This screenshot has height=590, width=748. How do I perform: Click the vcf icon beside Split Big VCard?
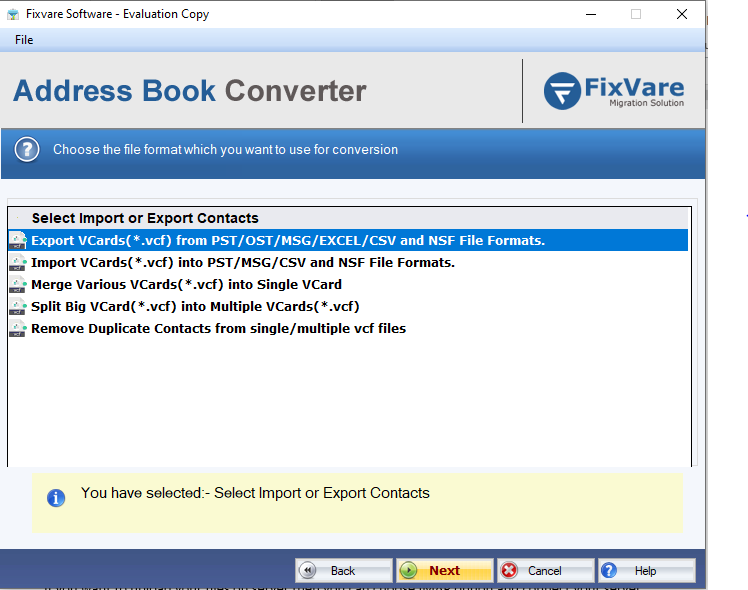click(x=18, y=307)
